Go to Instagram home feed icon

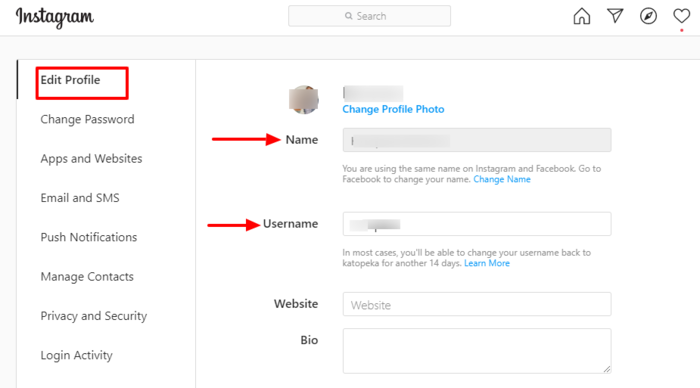click(x=581, y=16)
